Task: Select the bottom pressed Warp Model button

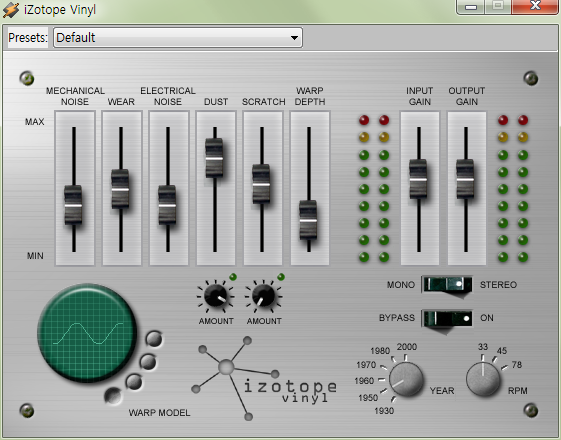Action: [x=113, y=396]
